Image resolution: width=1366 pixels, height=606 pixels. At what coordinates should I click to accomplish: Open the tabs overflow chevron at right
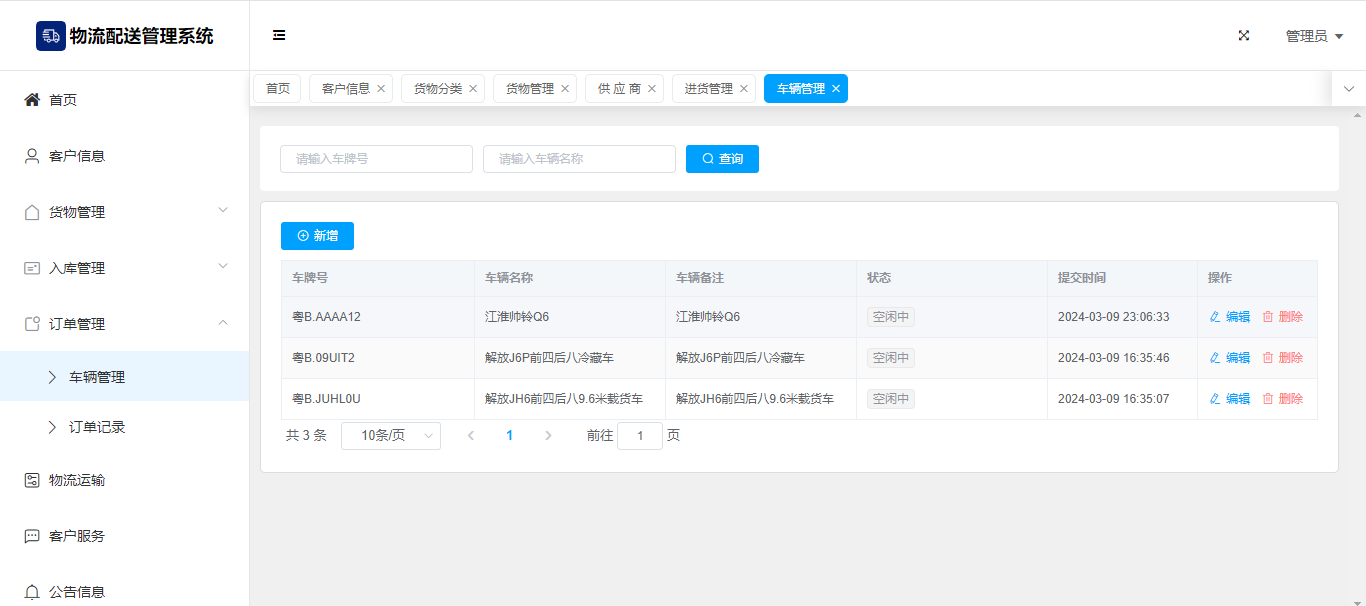point(1348,89)
